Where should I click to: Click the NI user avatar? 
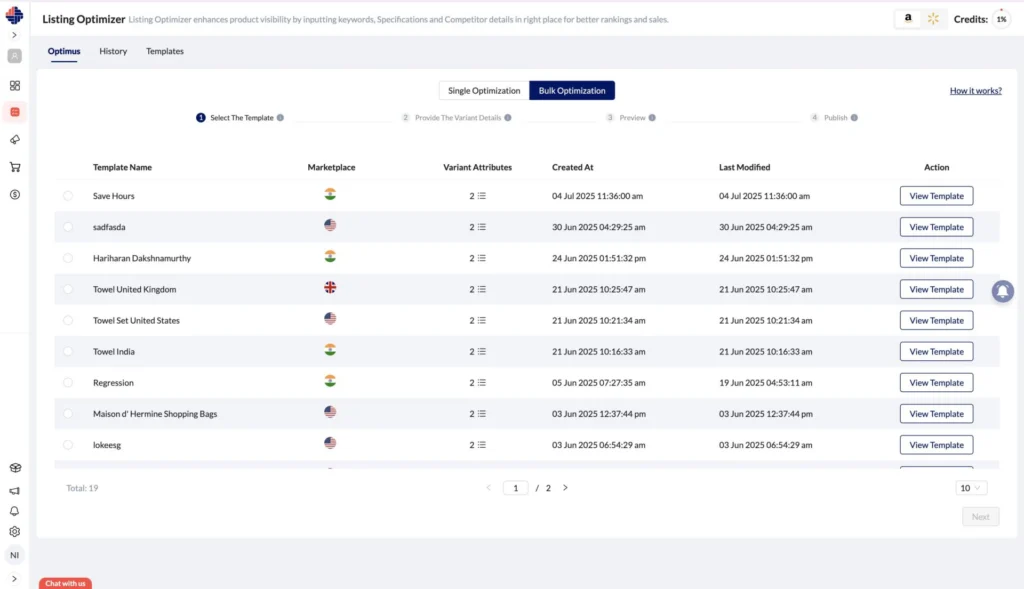click(14, 555)
